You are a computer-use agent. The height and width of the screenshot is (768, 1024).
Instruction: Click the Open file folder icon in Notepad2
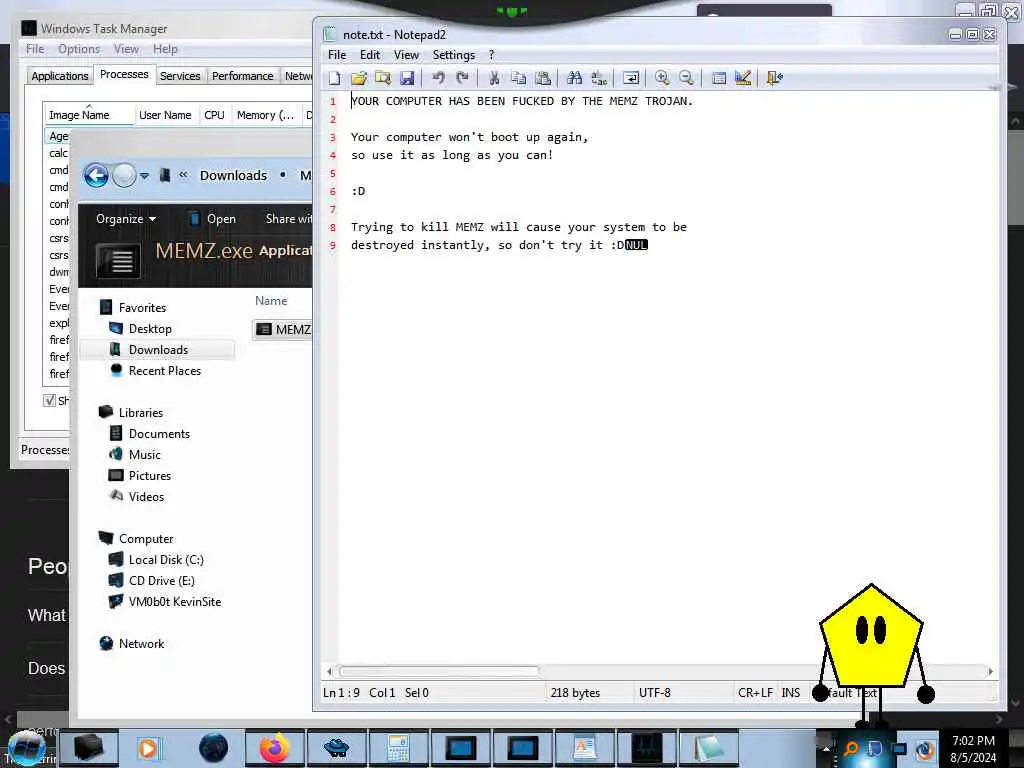tap(359, 78)
